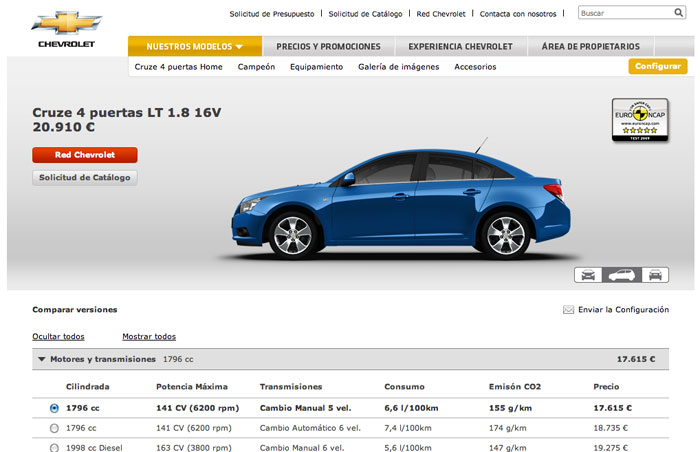Click the search magnifier icon
700x452 pixels.
coord(679,13)
